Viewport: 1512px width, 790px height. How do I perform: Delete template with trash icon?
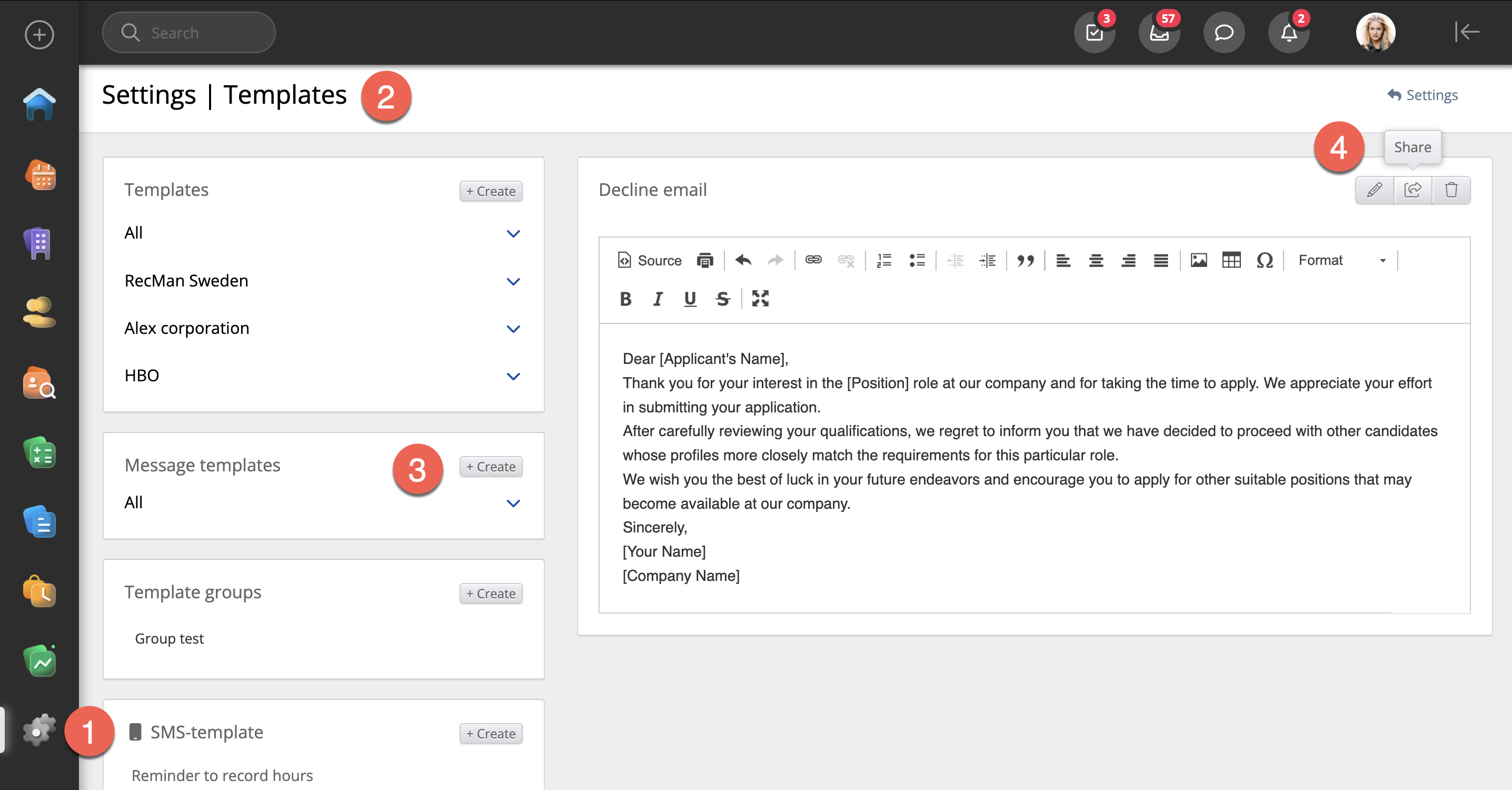pyautogui.click(x=1451, y=190)
